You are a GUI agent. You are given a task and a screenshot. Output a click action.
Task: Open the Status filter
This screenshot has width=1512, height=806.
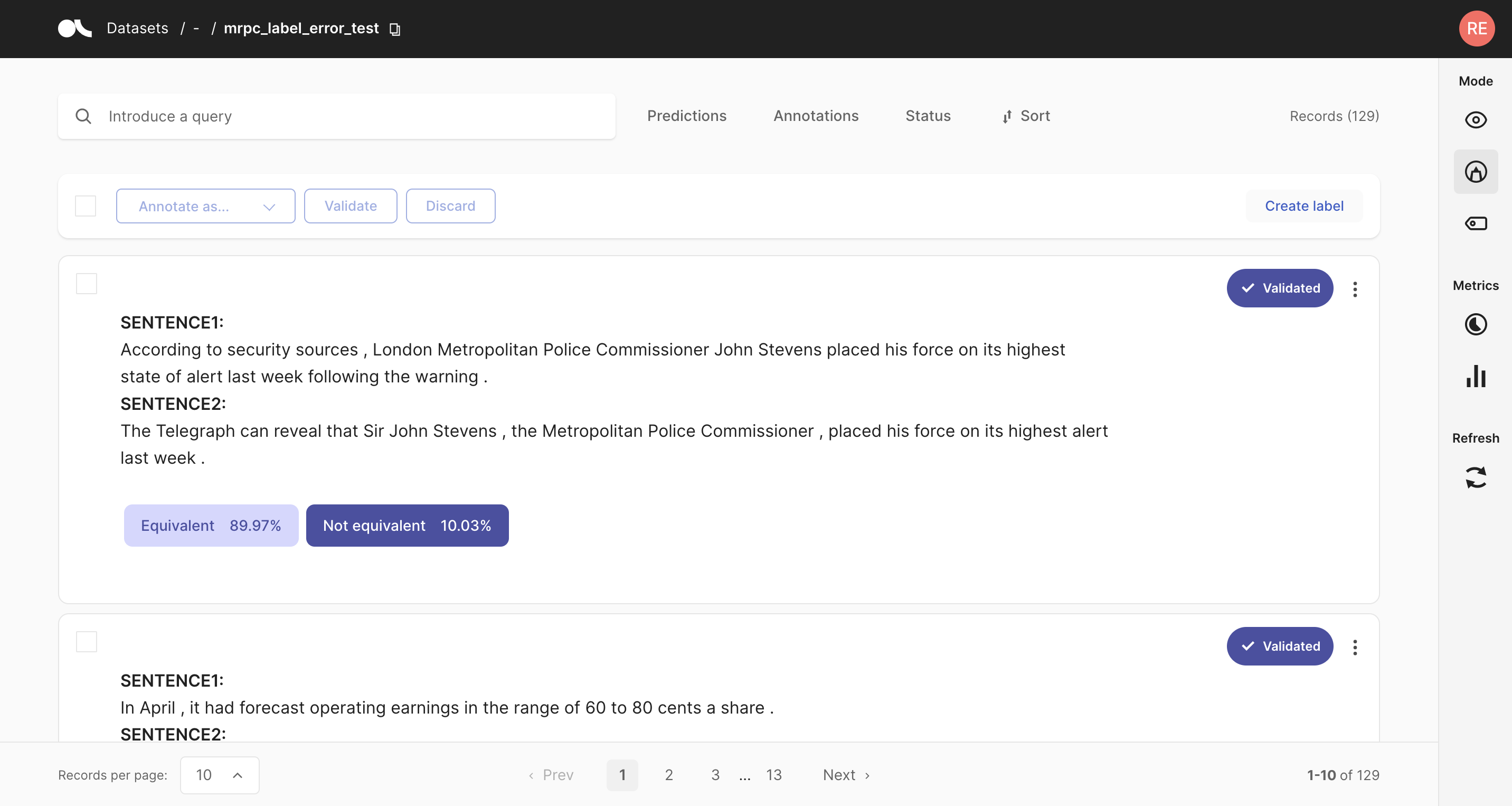[928, 116]
